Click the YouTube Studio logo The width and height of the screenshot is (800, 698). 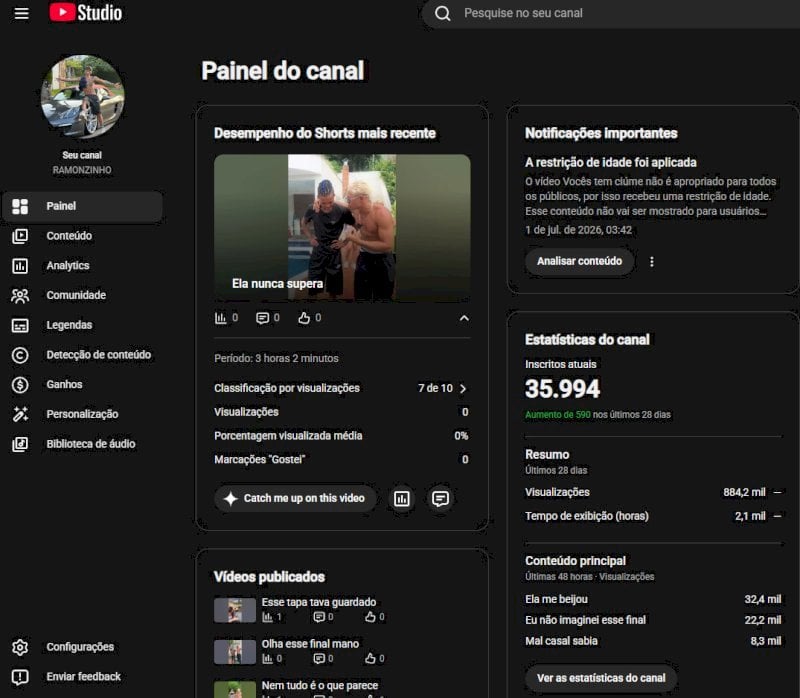86,13
